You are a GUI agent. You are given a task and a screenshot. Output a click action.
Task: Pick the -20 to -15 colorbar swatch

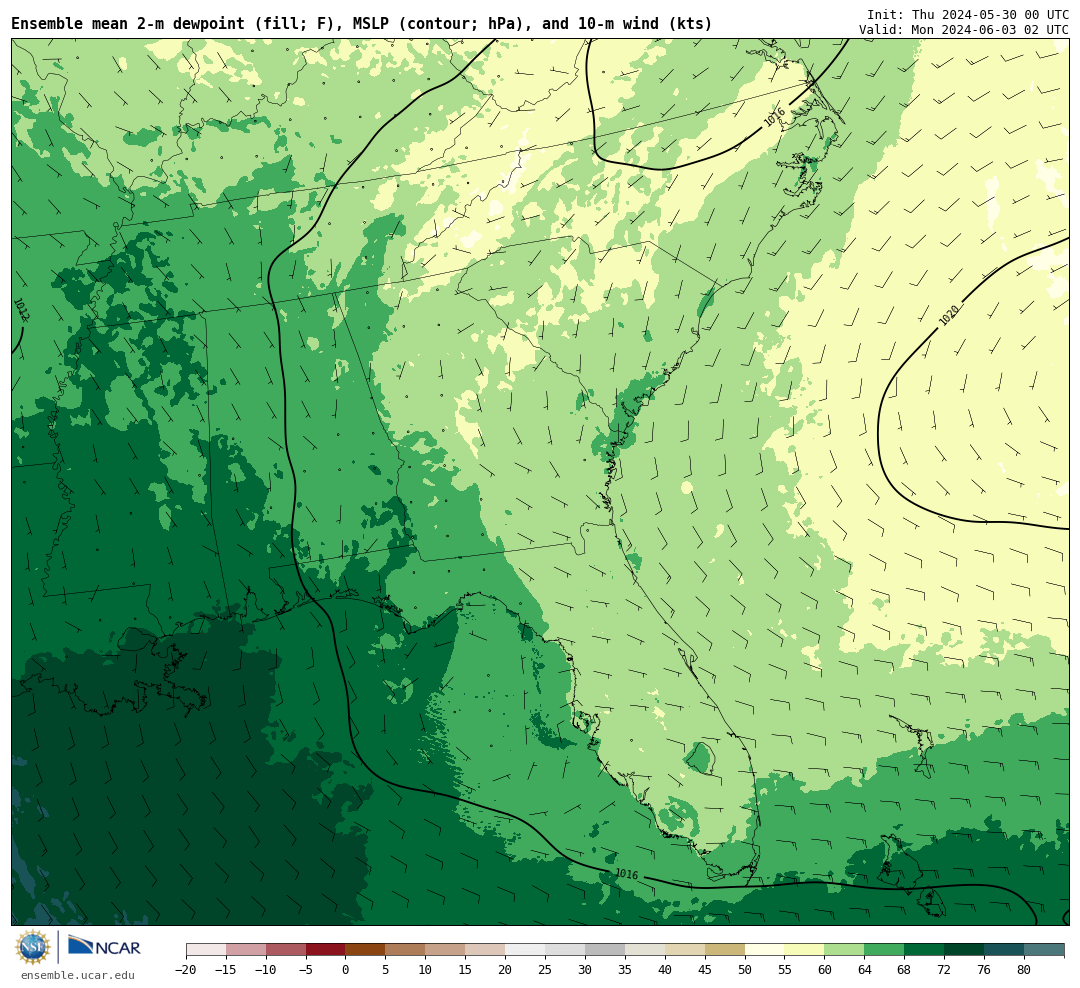click(206, 950)
